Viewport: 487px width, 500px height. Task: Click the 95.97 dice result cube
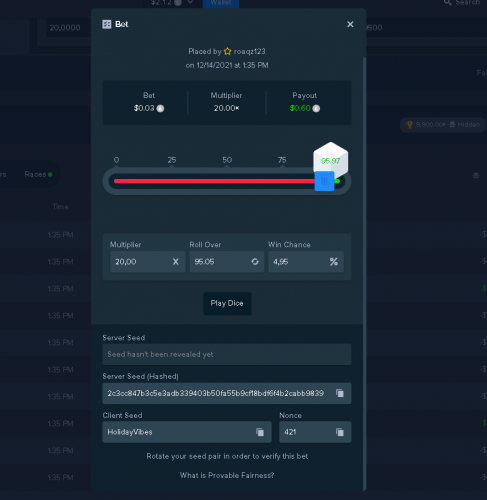tap(331, 160)
